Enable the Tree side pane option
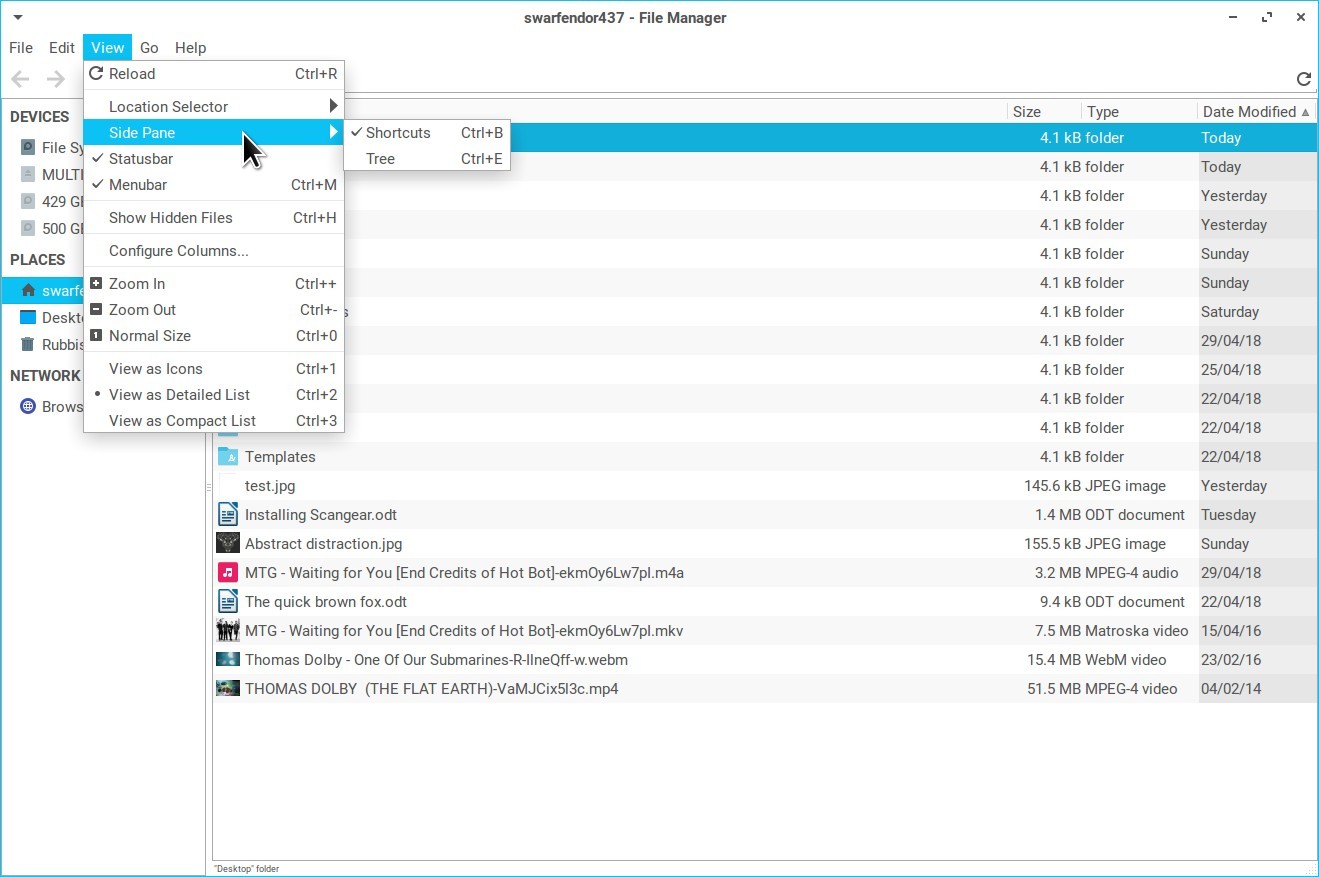 coord(380,159)
